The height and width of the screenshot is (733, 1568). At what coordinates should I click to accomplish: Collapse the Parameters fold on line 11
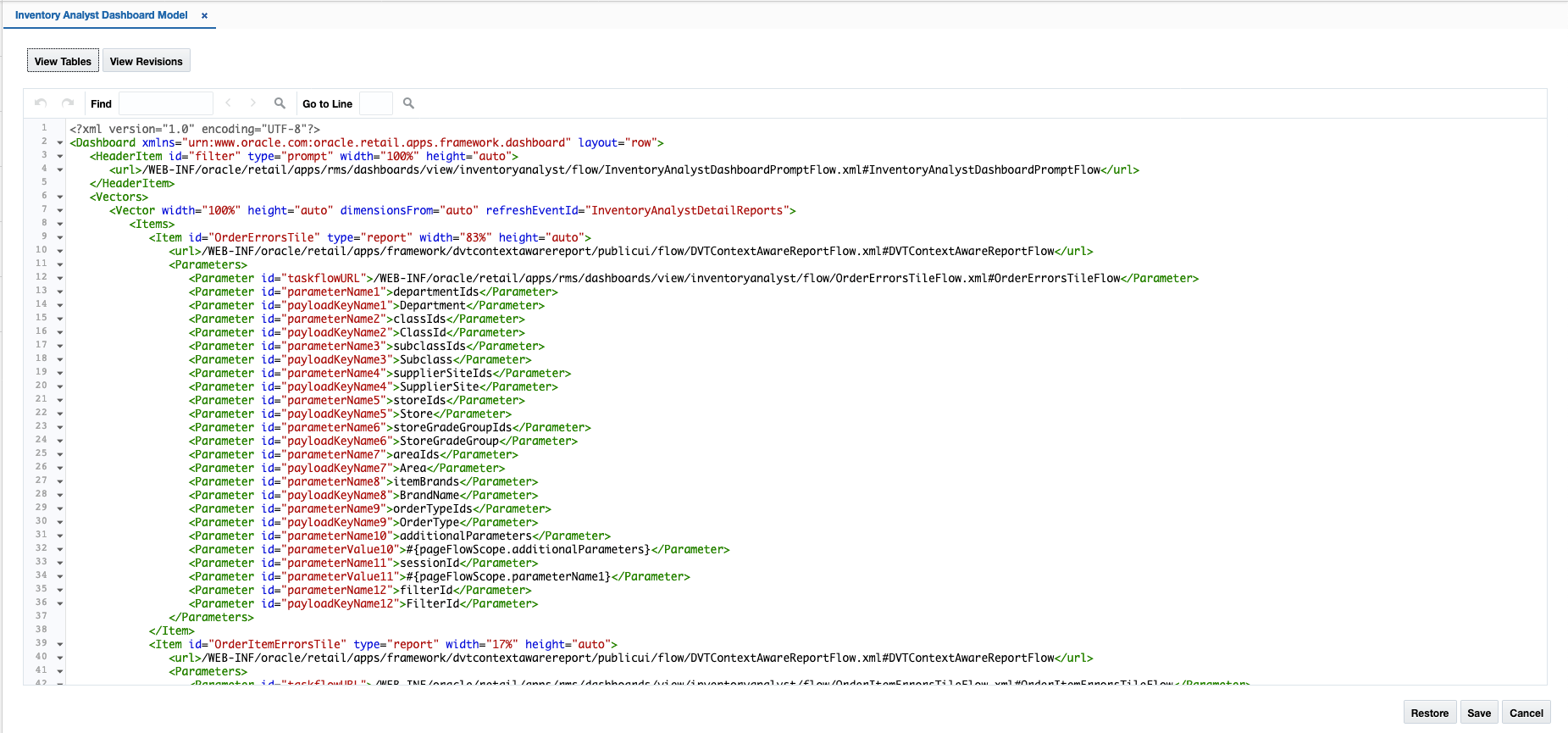tap(59, 265)
